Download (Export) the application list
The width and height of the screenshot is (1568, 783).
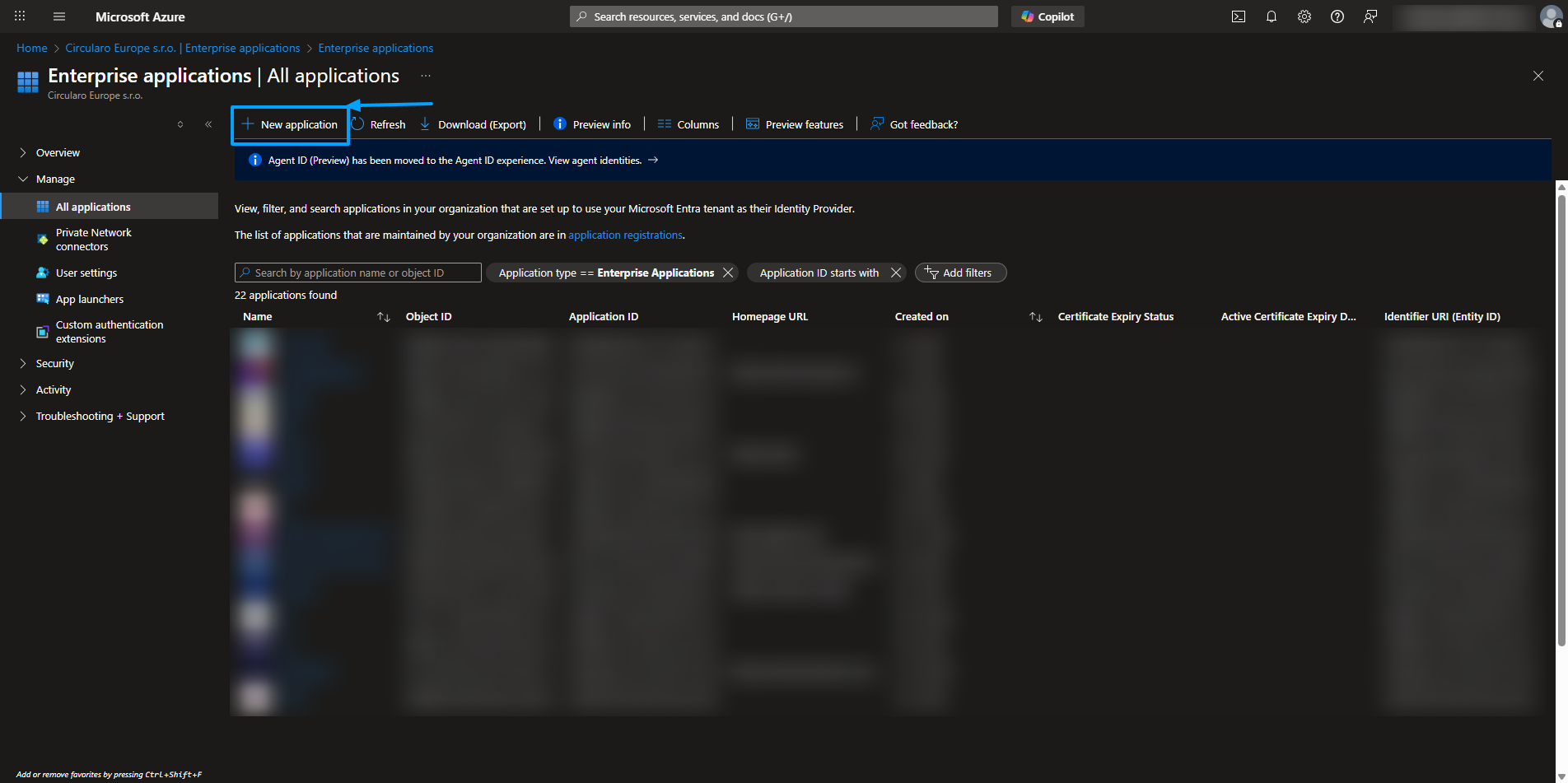pos(473,124)
